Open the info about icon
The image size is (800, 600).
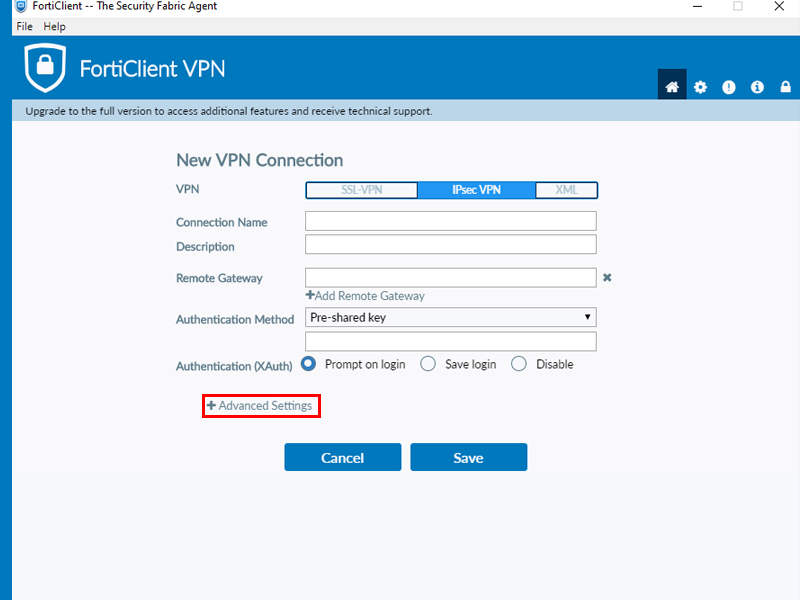coord(757,87)
